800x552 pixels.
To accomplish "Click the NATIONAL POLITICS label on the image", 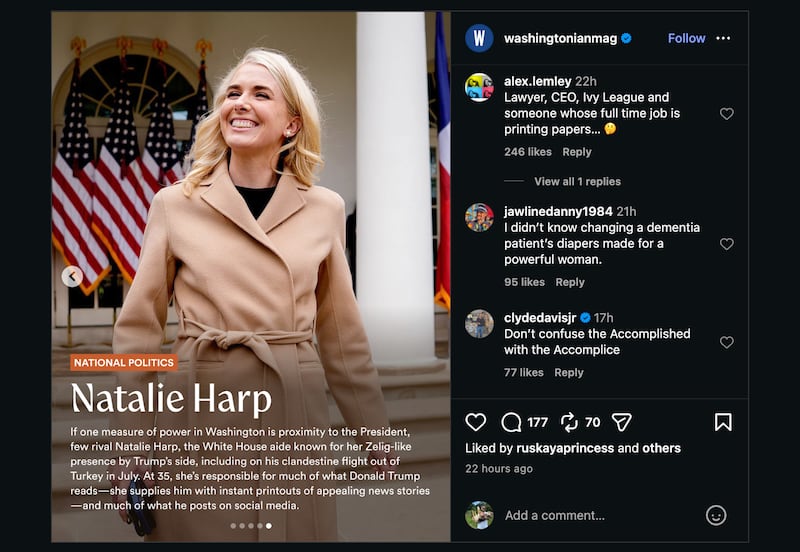I will coord(124,363).
